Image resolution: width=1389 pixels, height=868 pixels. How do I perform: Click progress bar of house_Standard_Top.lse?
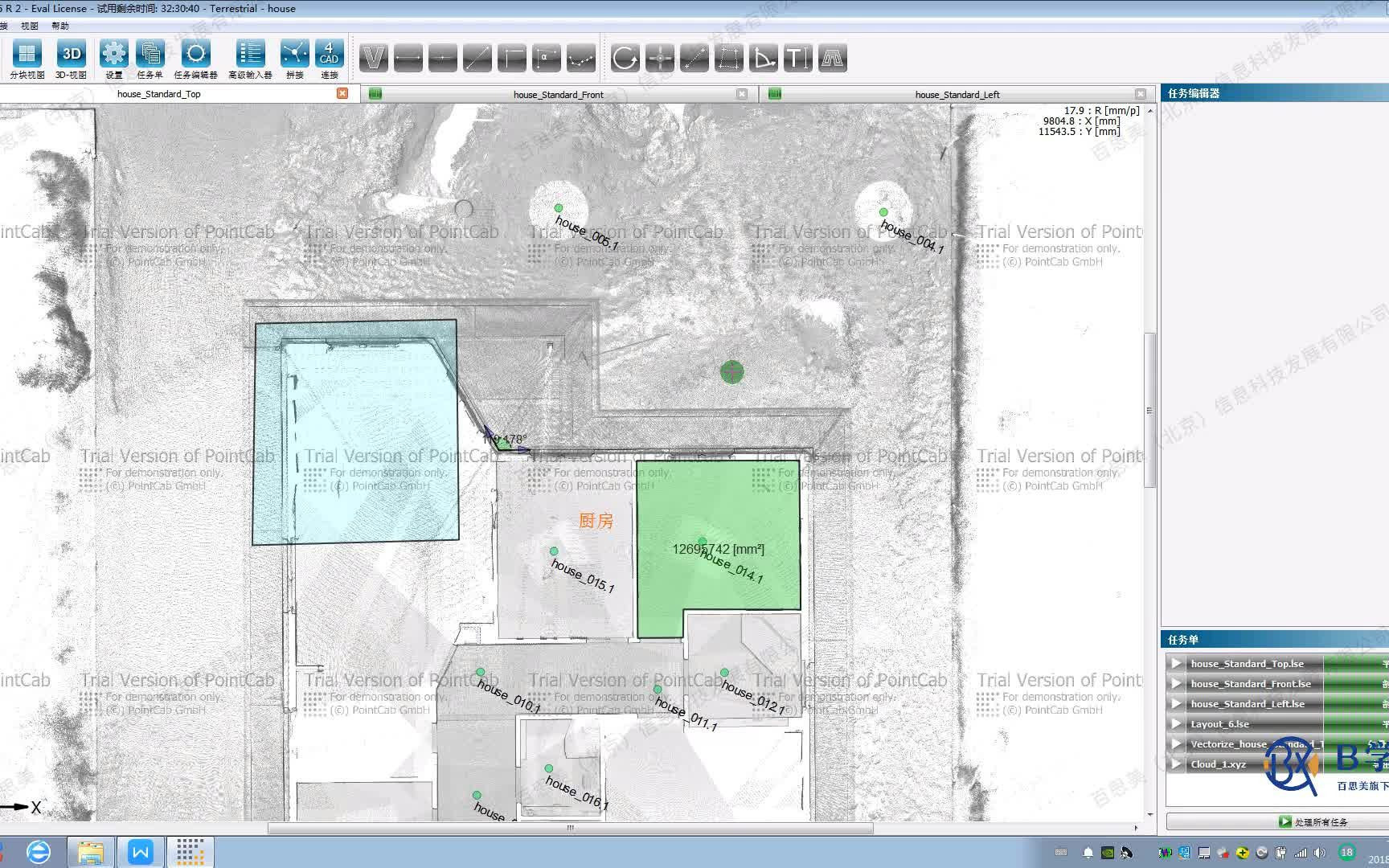(1357, 664)
